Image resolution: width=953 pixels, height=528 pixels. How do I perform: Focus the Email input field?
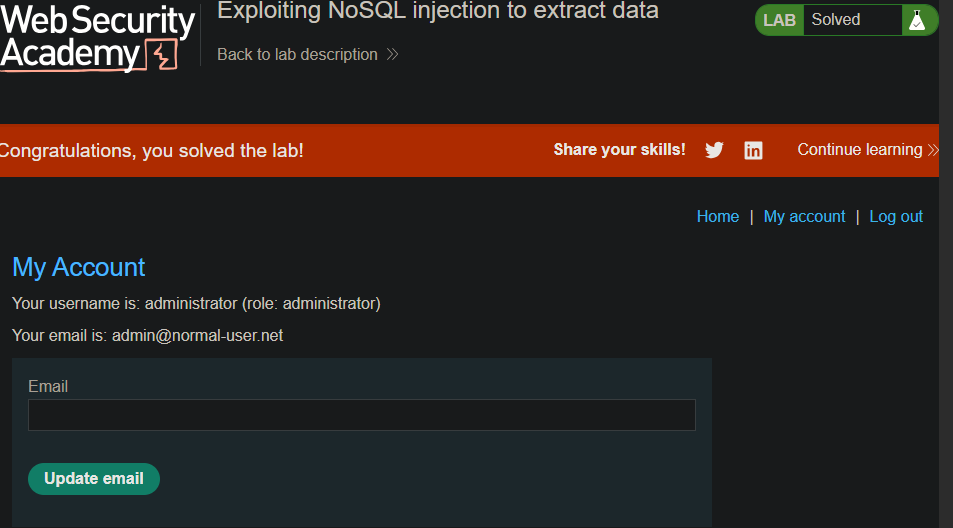tap(362, 415)
